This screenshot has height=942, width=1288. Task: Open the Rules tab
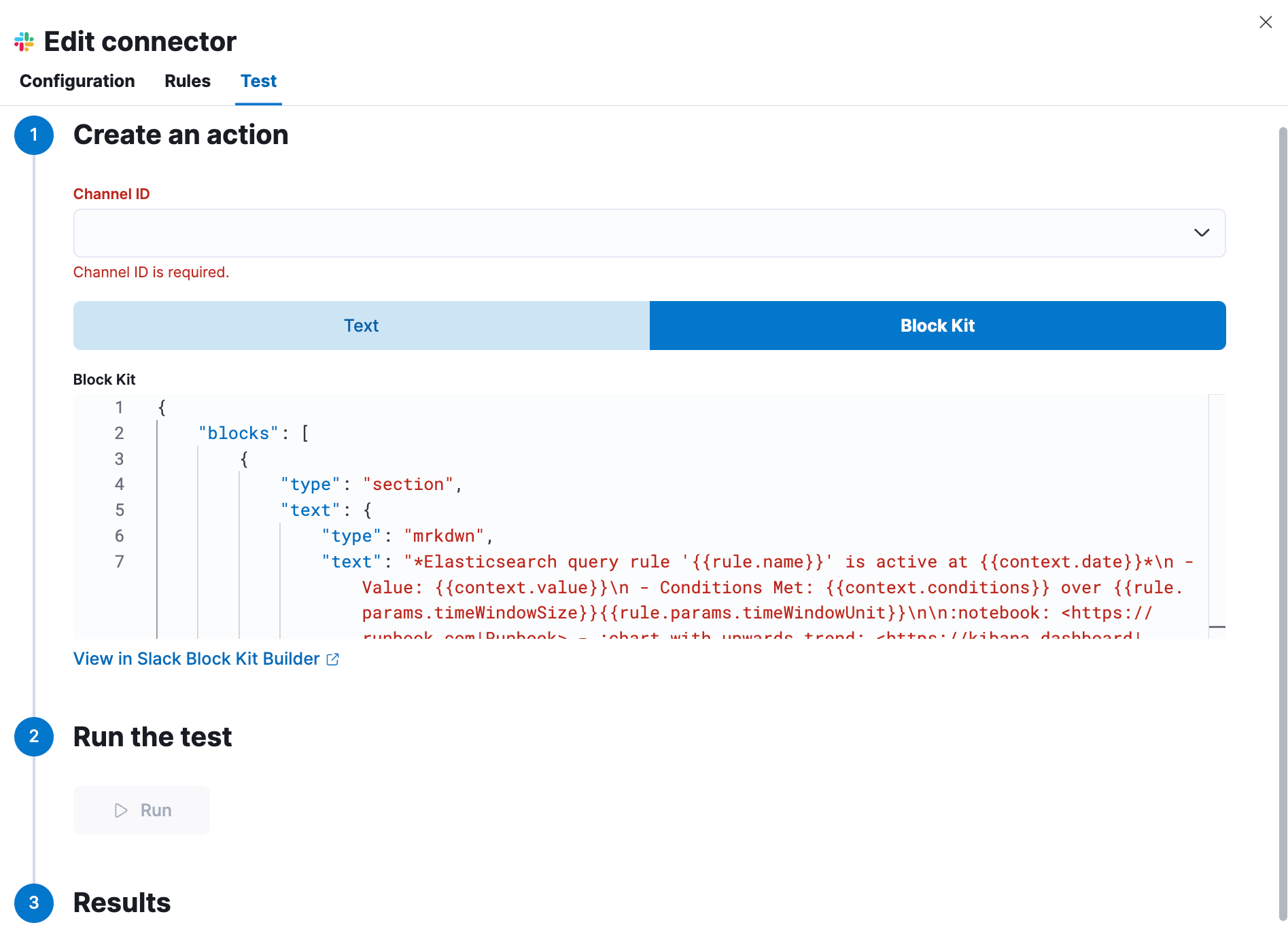(187, 81)
